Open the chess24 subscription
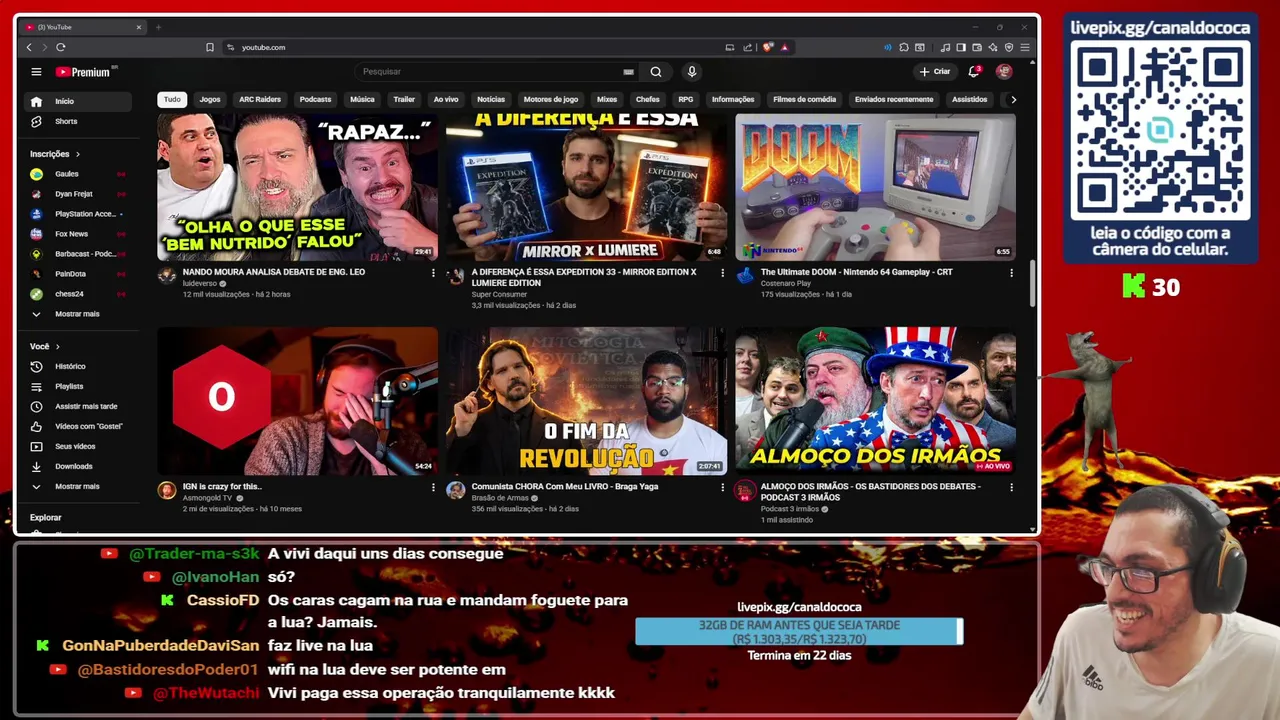 click(x=78, y=294)
